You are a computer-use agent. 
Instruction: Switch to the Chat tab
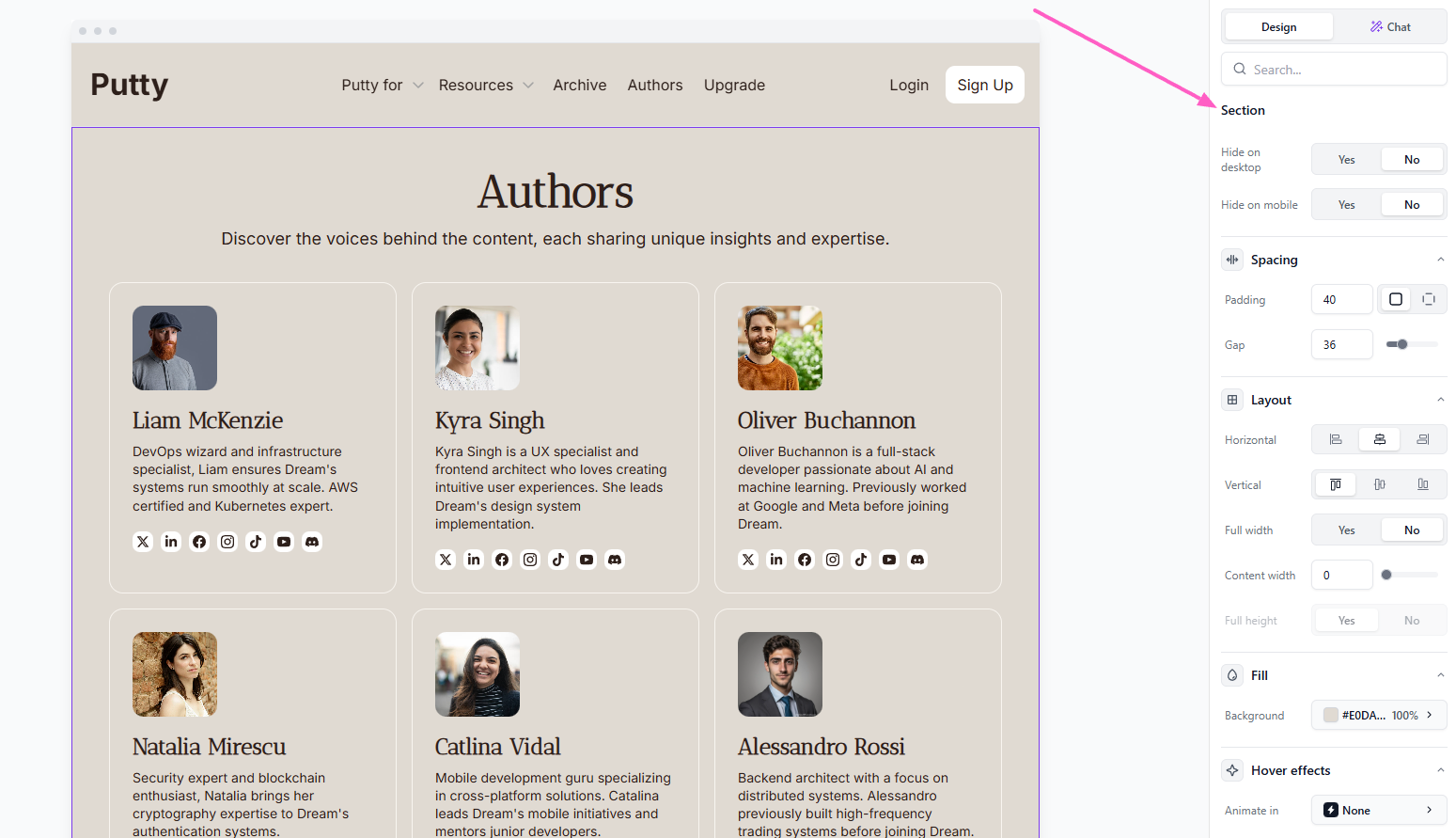tap(1390, 27)
